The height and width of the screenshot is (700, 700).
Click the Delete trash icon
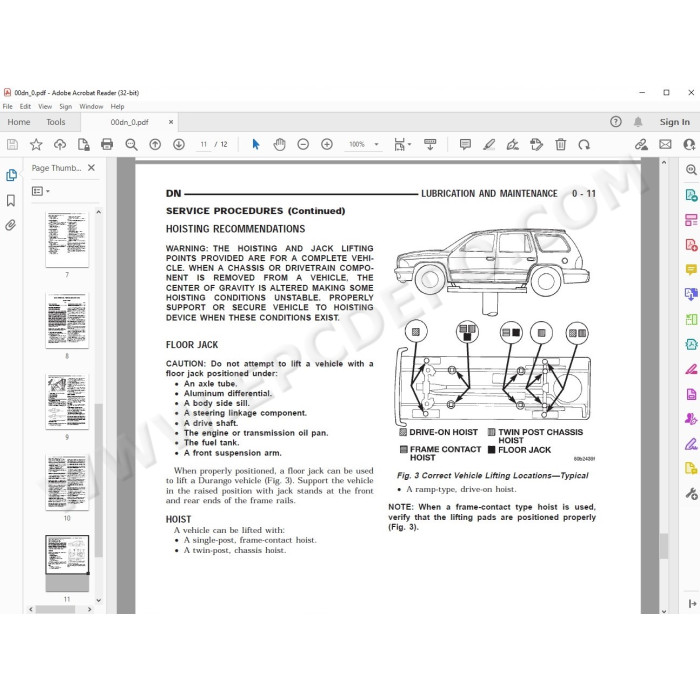click(560, 144)
